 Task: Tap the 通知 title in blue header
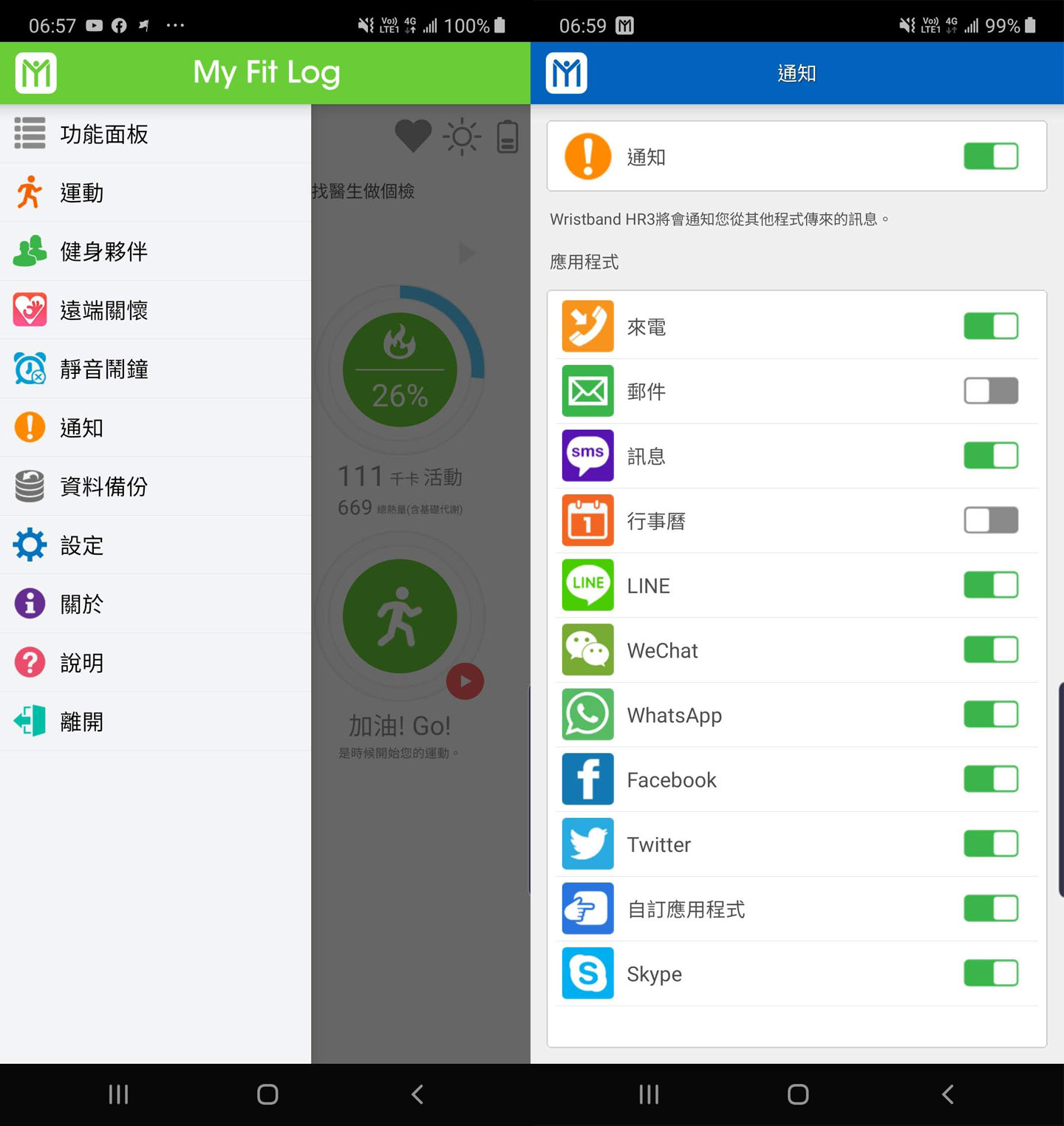797,73
